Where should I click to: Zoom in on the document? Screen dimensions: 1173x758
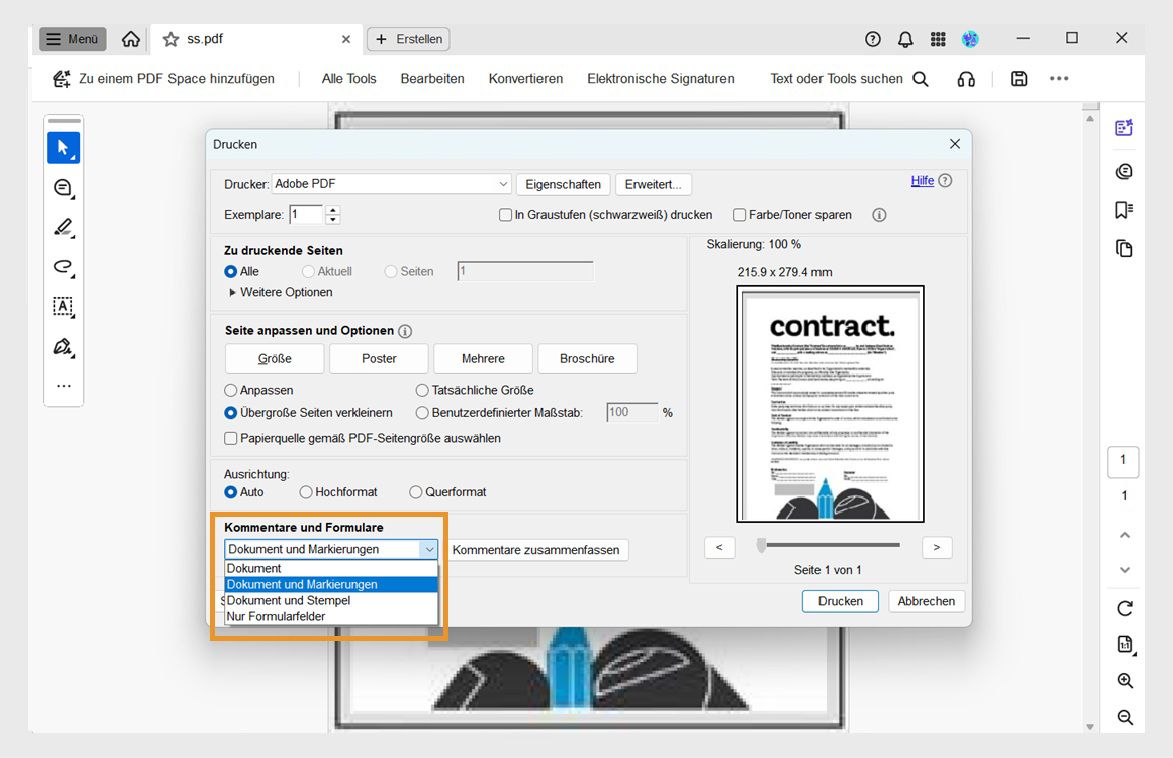pyautogui.click(x=1124, y=681)
